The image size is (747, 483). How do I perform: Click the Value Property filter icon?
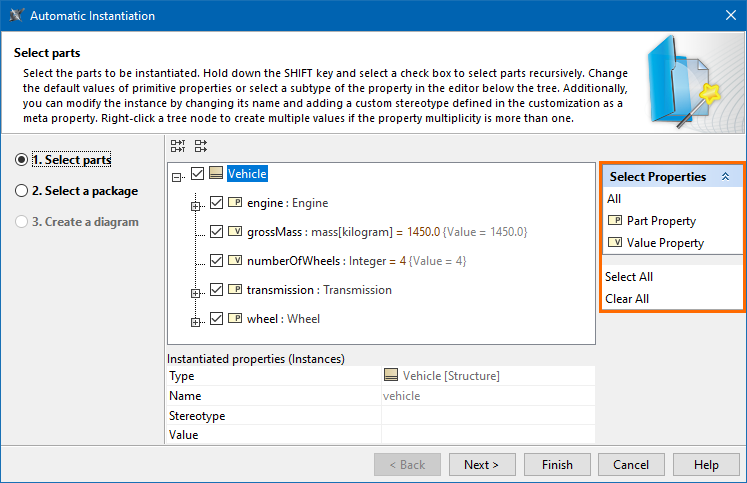pos(615,242)
